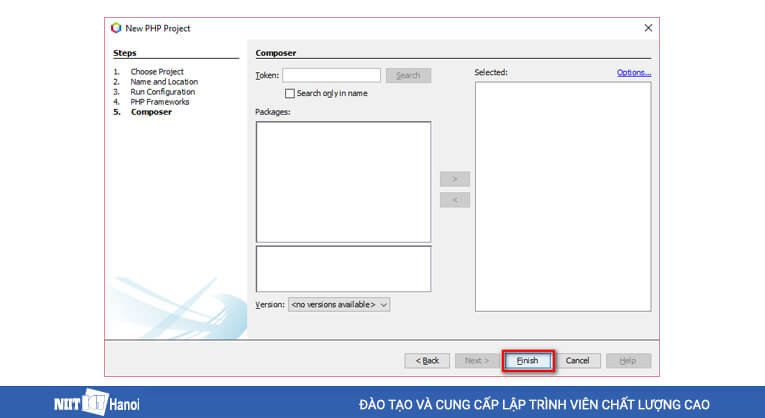
Task: Click the remove (<) arrow button
Action: coord(455,200)
